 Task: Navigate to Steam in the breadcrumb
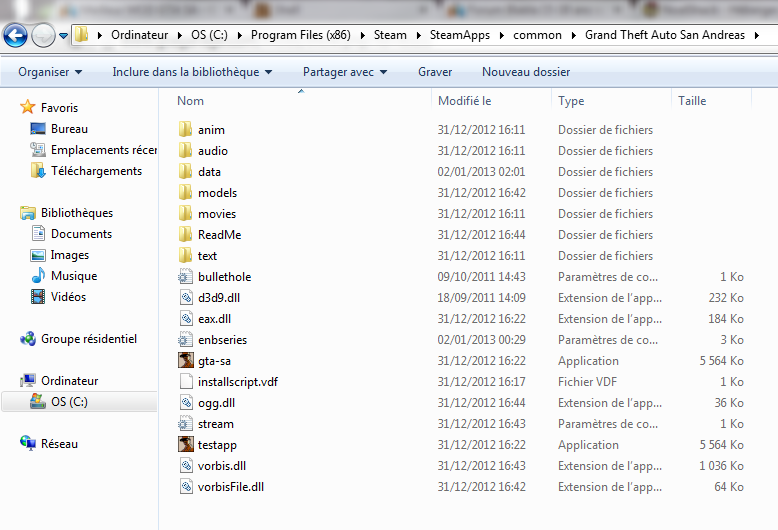click(390, 35)
